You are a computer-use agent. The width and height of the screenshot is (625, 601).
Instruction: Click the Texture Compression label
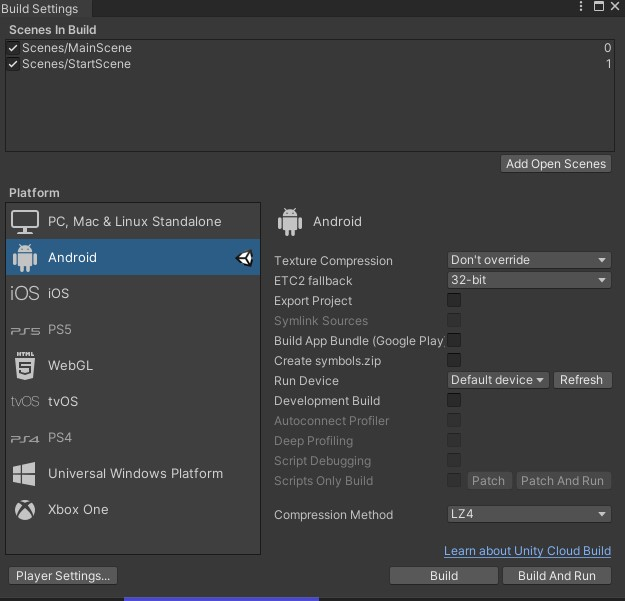(333, 261)
